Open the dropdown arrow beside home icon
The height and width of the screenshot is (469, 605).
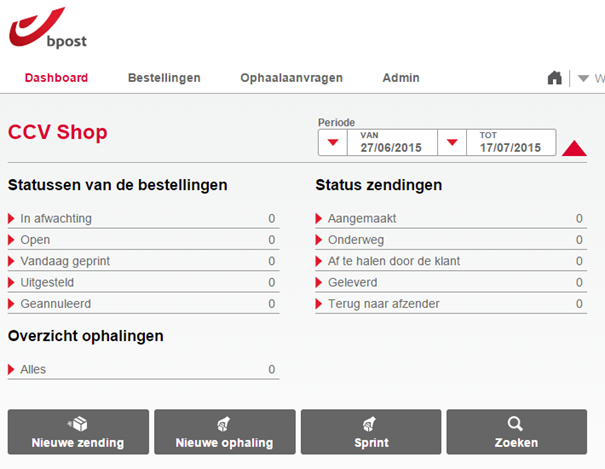(x=584, y=78)
